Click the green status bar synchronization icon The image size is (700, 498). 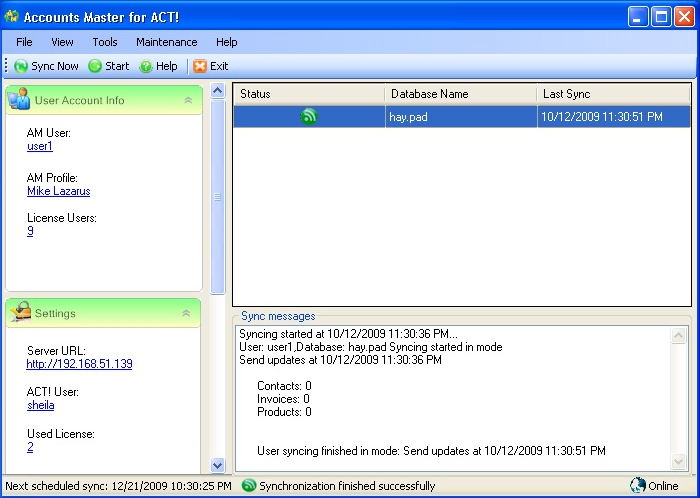pyautogui.click(x=249, y=486)
